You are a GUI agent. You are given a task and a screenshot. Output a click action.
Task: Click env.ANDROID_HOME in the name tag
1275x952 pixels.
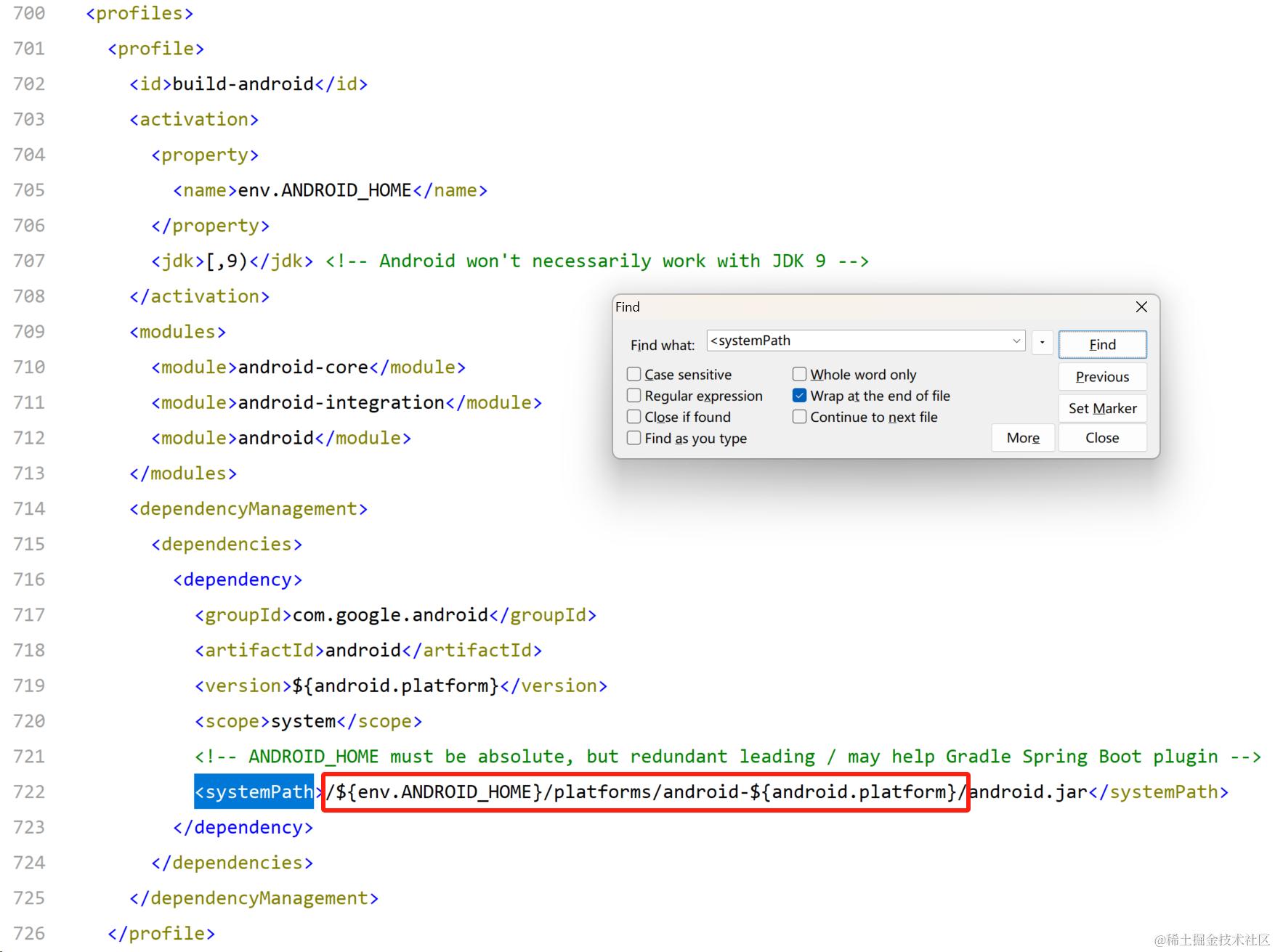(325, 190)
